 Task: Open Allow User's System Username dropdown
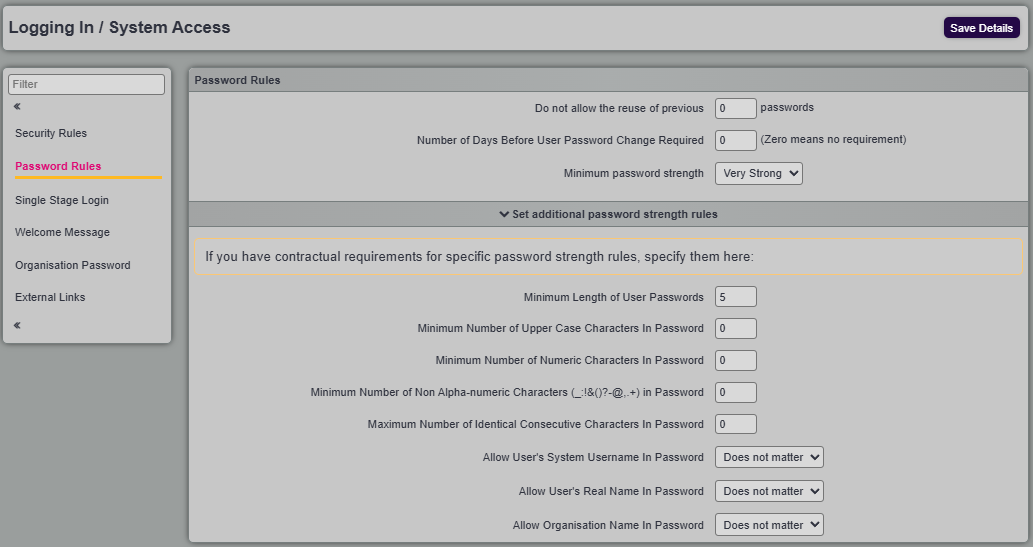click(x=768, y=457)
